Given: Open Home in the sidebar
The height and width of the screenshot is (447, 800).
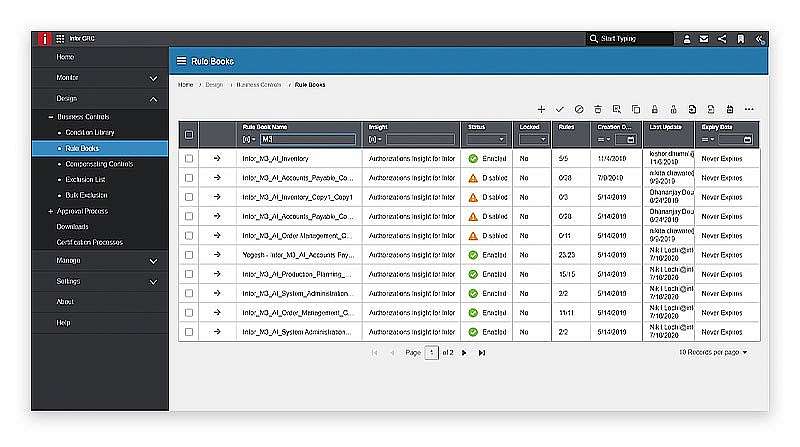Looking at the screenshot, I should (65, 57).
